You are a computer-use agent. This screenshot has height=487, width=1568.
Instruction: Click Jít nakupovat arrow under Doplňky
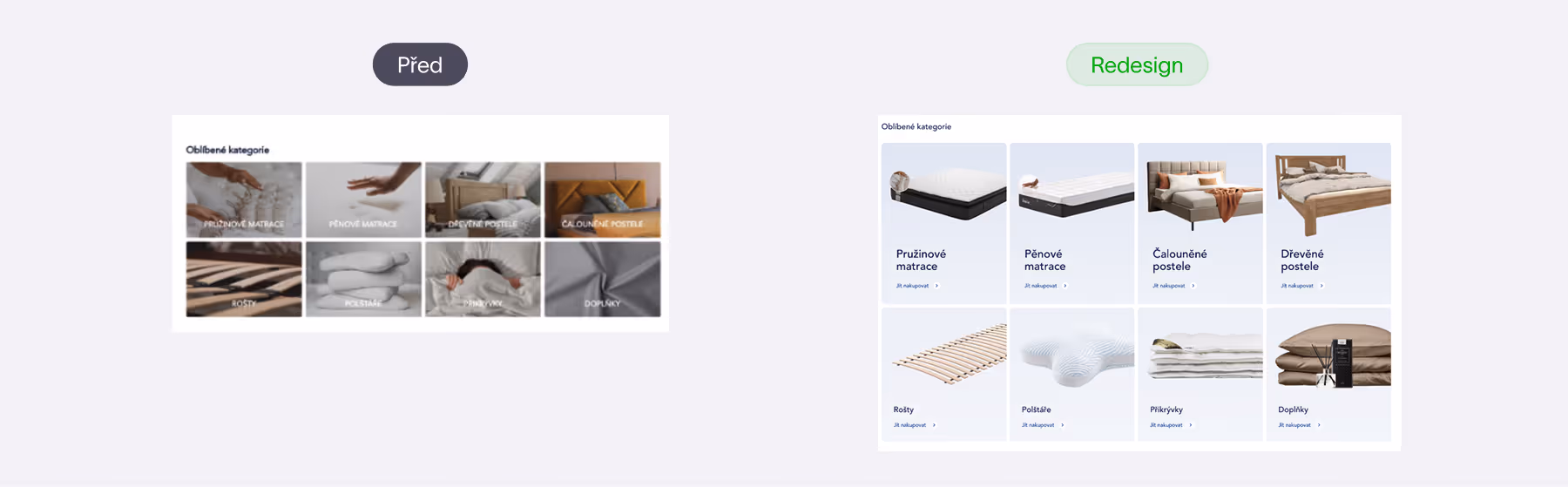(x=1319, y=425)
